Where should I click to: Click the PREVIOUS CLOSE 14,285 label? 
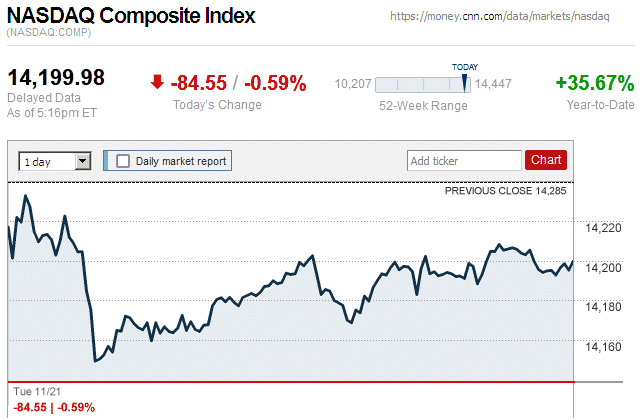pyautogui.click(x=510, y=190)
